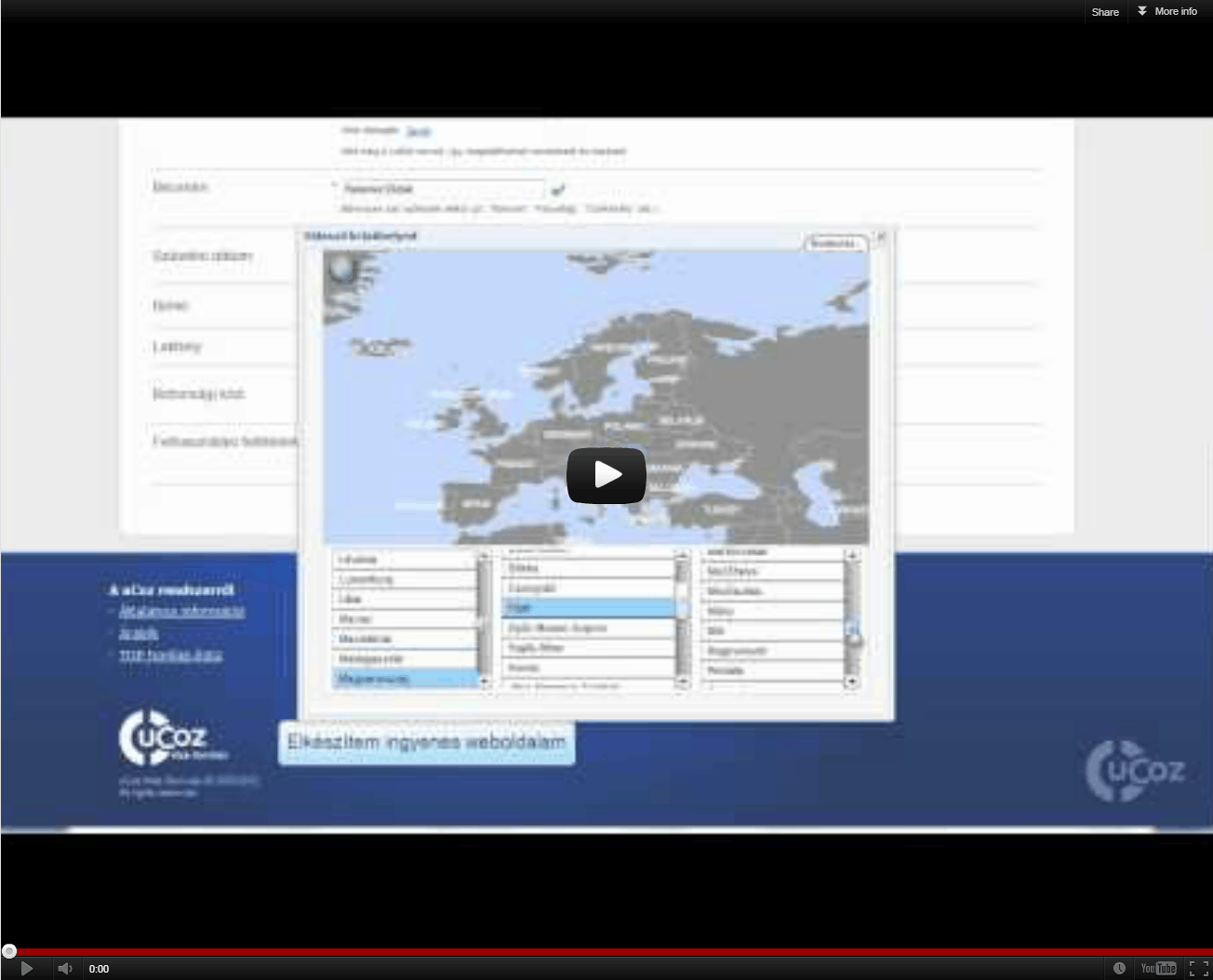Select the highlighted item in middle list

588,608
